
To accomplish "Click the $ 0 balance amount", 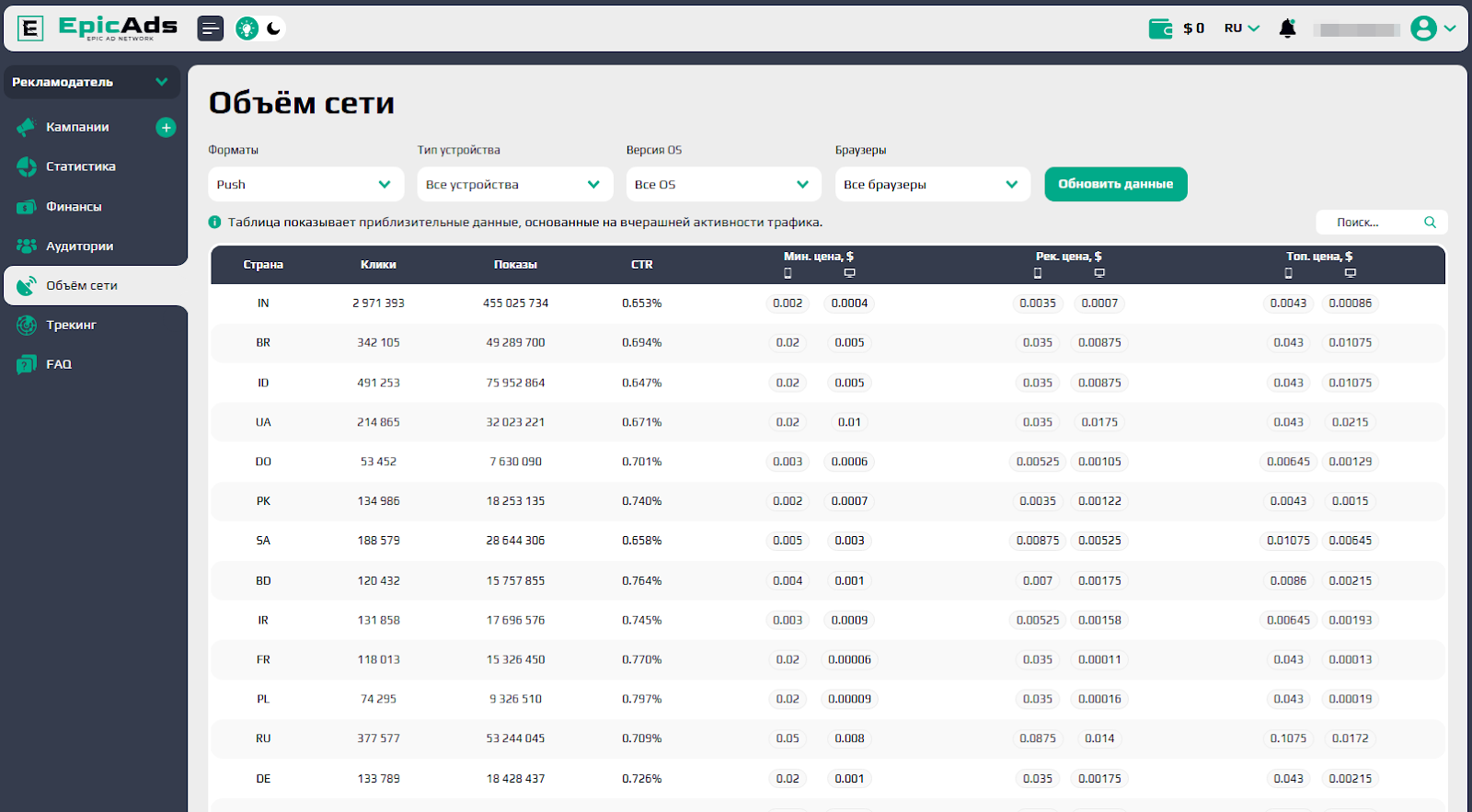I will pos(1194,29).
